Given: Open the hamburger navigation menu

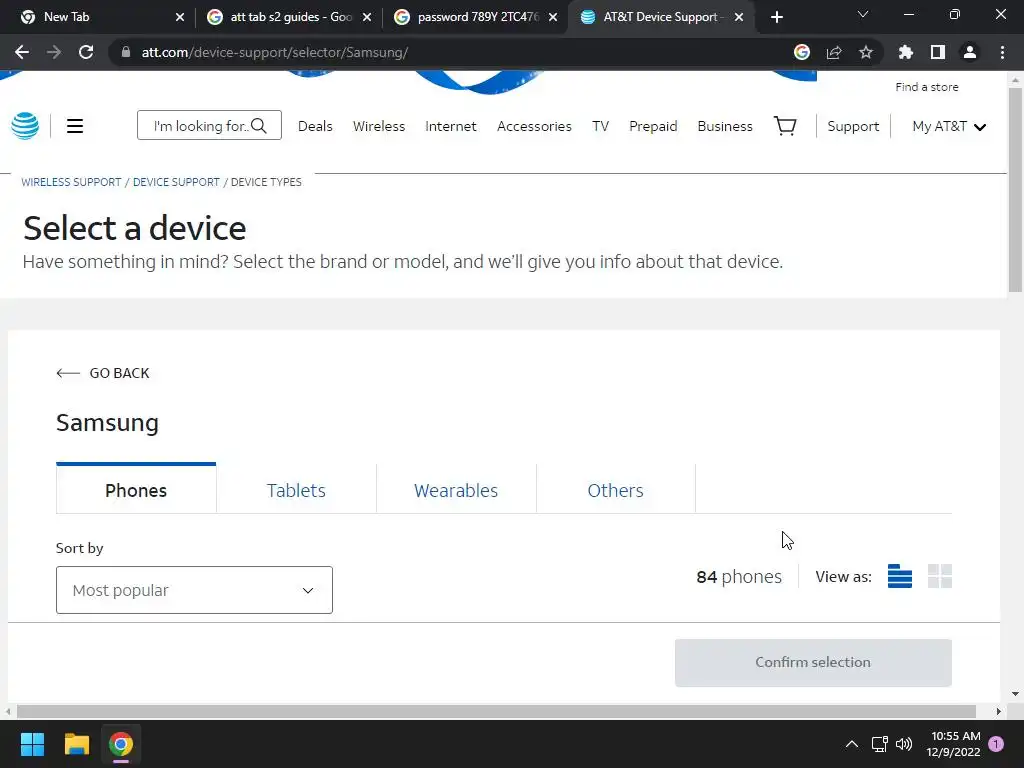Looking at the screenshot, I should [75, 126].
